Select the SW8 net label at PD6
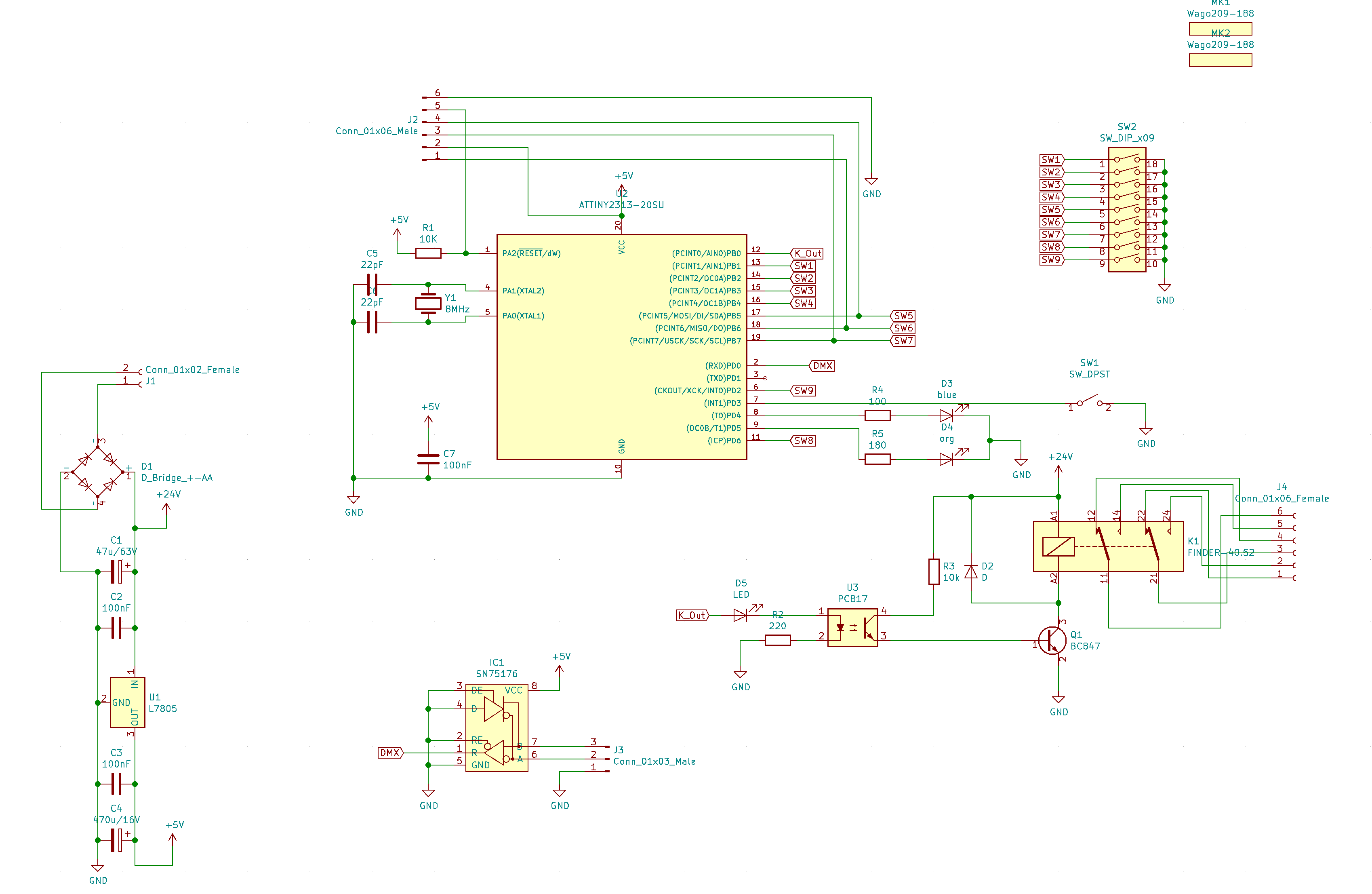The height and width of the screenshot is (894, 1372). 802,441
